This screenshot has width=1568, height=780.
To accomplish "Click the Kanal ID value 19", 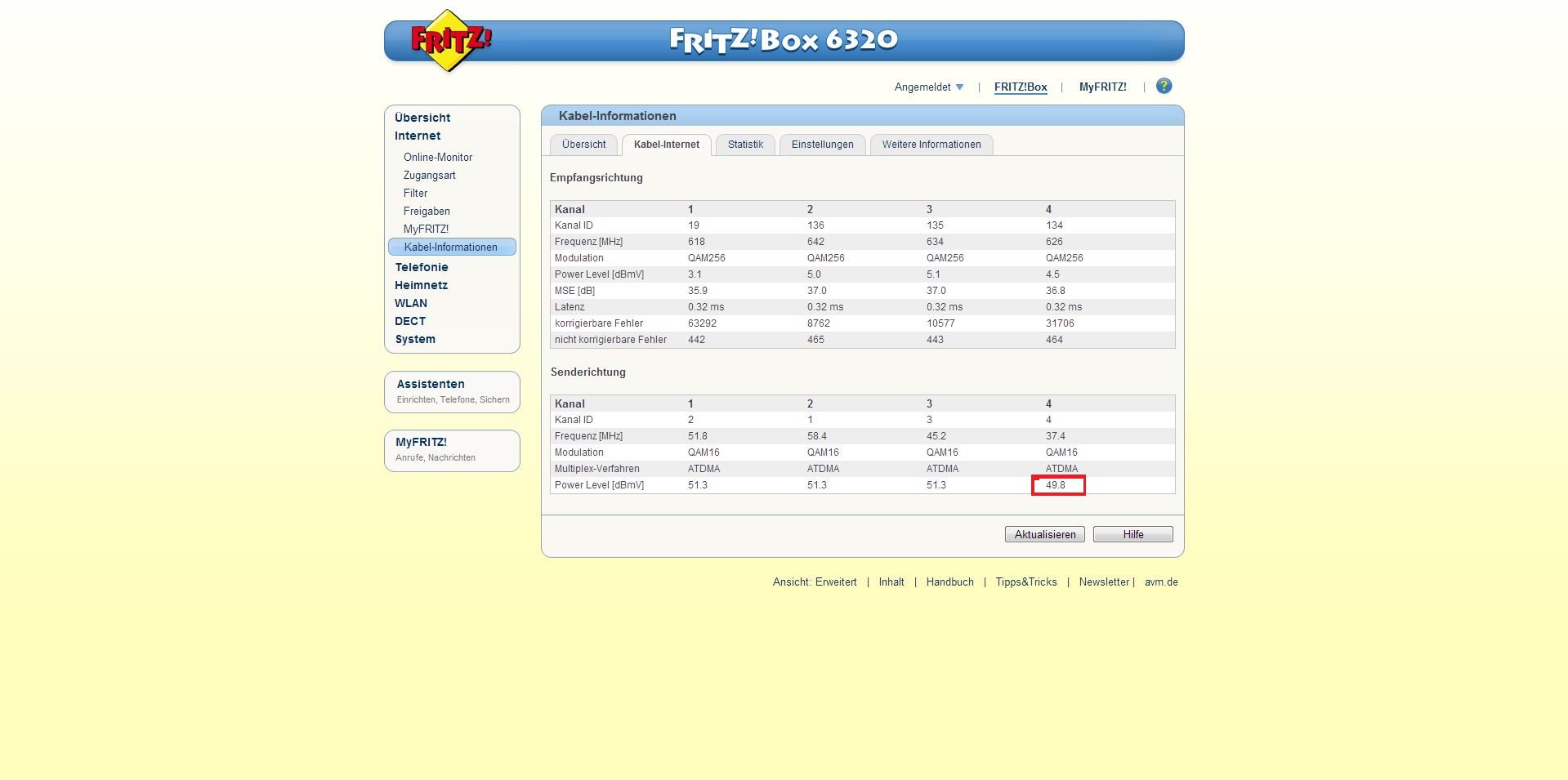I will coord(694,225).
